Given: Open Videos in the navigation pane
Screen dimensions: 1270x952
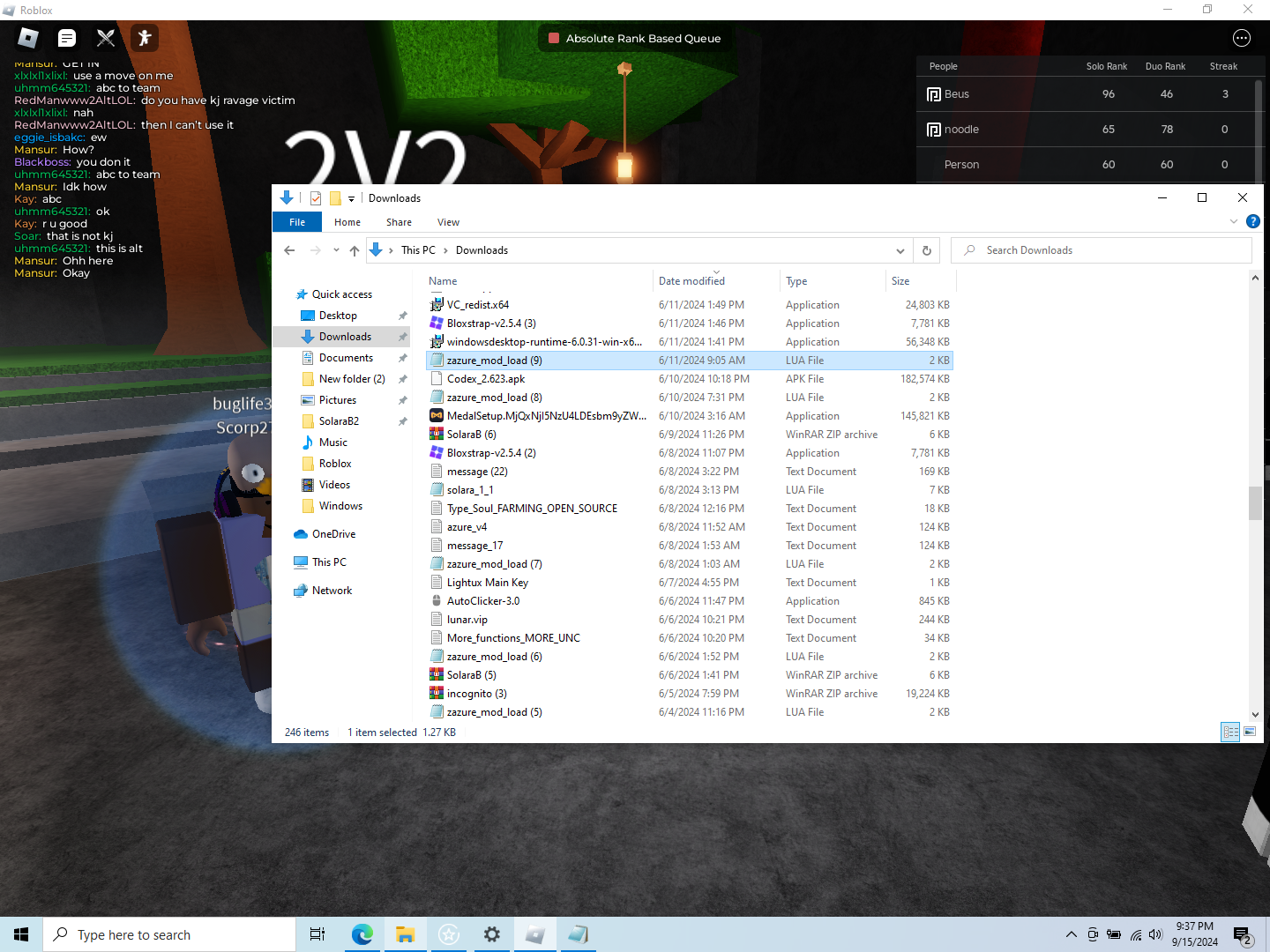Looking at the screenshot, I should point(334,485).
